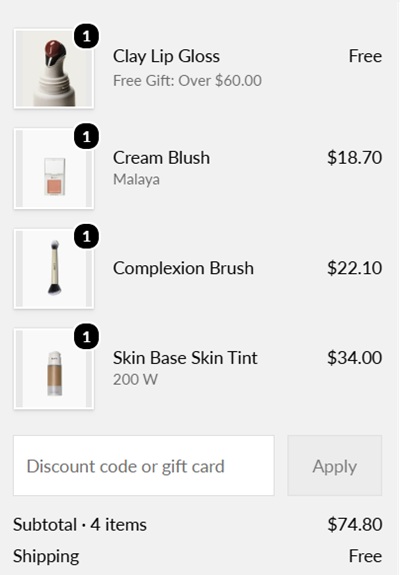Focus the Discount code or gift card field
The width and height of the screenshot is (400, 575).
(x=144, y=466)
